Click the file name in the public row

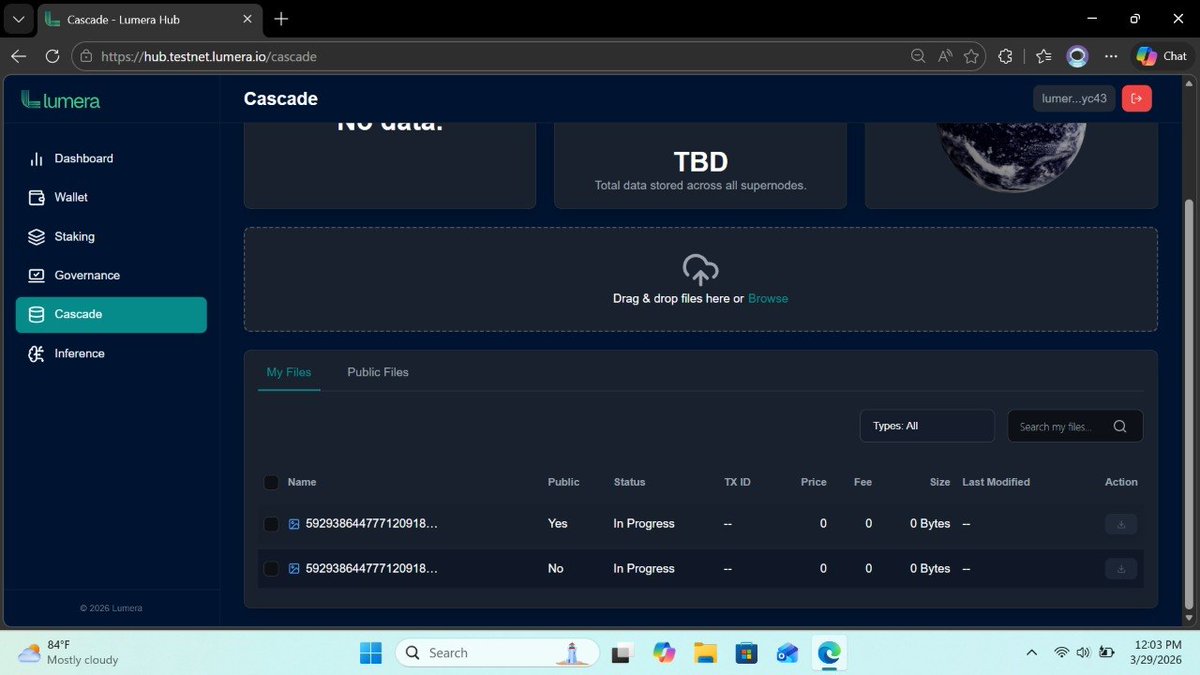tap(371, 524)
